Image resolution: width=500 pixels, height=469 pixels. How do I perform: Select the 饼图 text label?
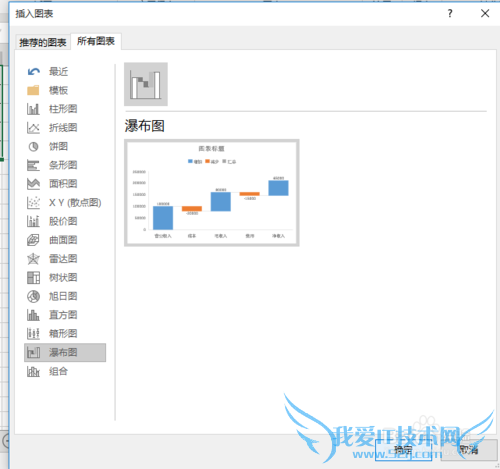pyautogui.click(x=59, y=146)
